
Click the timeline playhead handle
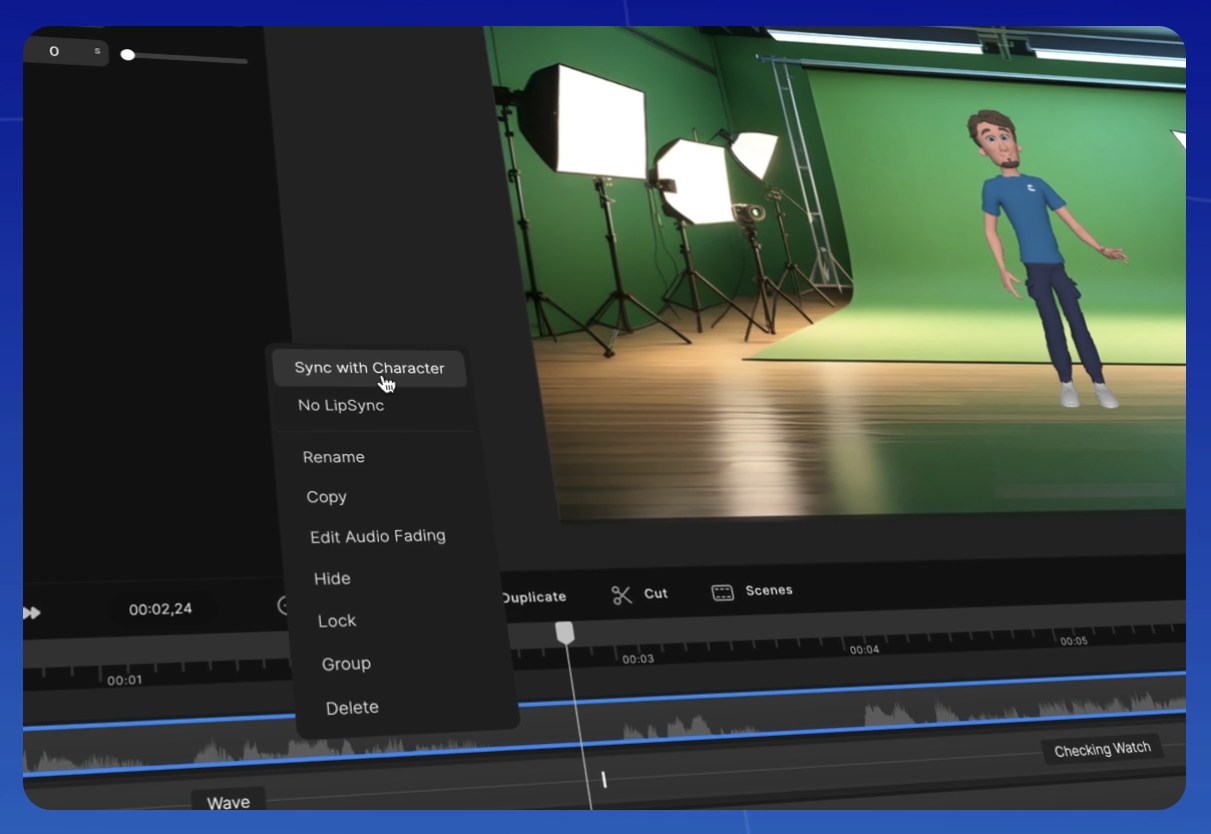tap(565, 632)
